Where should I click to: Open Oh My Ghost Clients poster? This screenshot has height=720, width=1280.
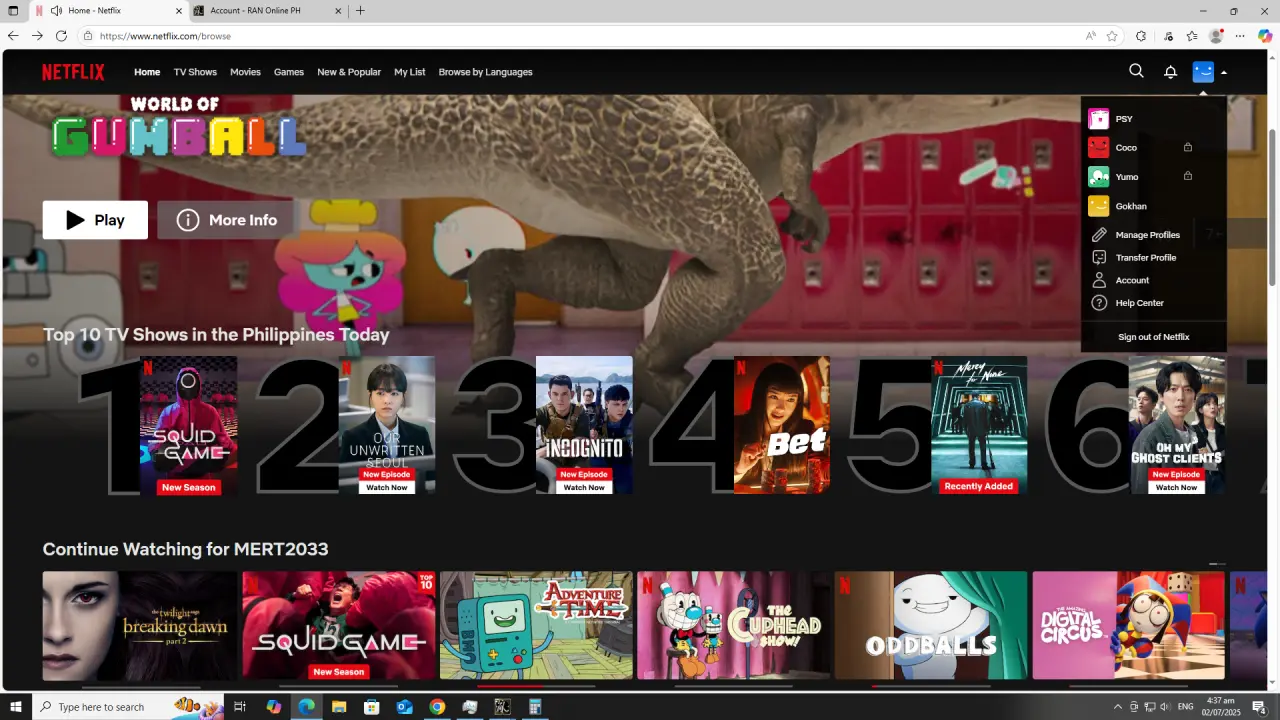click(x=1177, y=425)
